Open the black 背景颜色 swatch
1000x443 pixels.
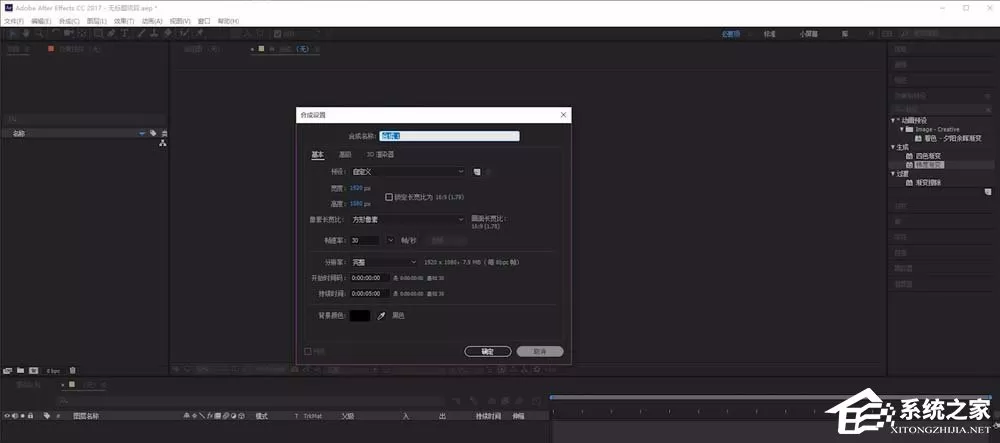coord(360,316)
